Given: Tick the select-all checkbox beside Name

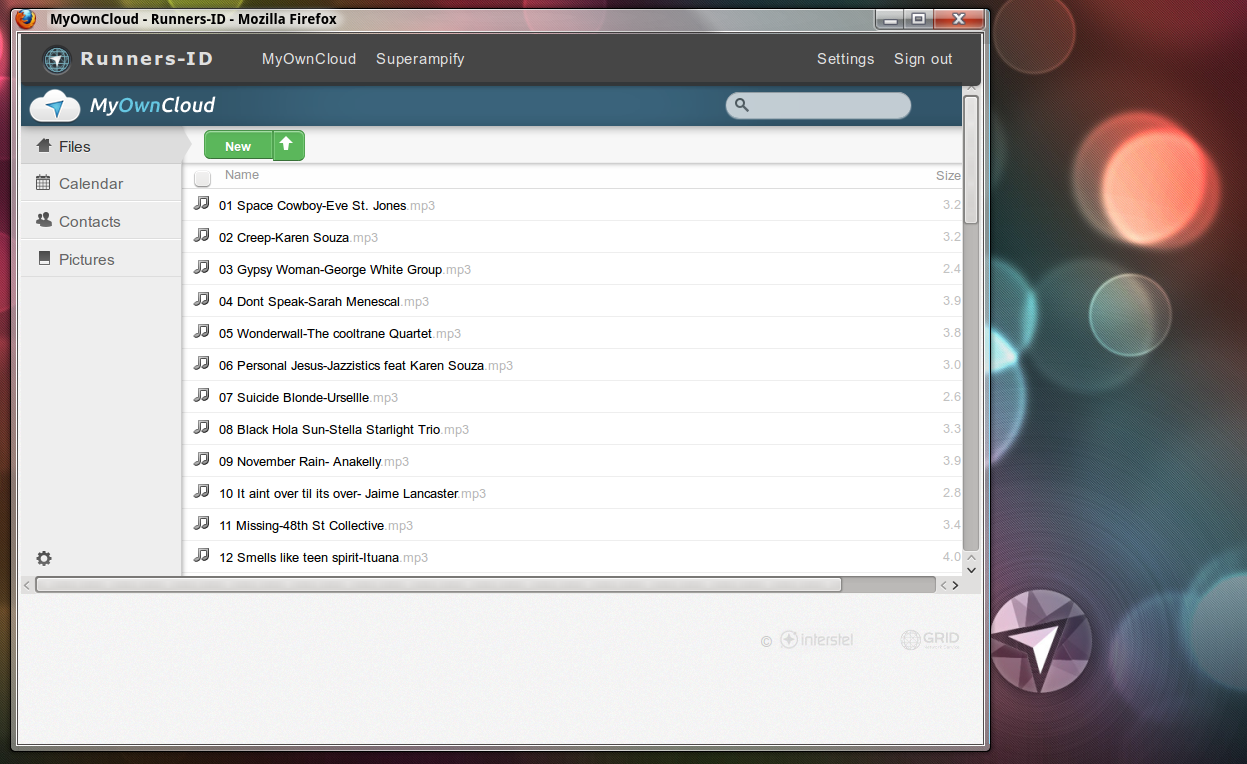Looking at the screenshot, I should pos(202,178).
